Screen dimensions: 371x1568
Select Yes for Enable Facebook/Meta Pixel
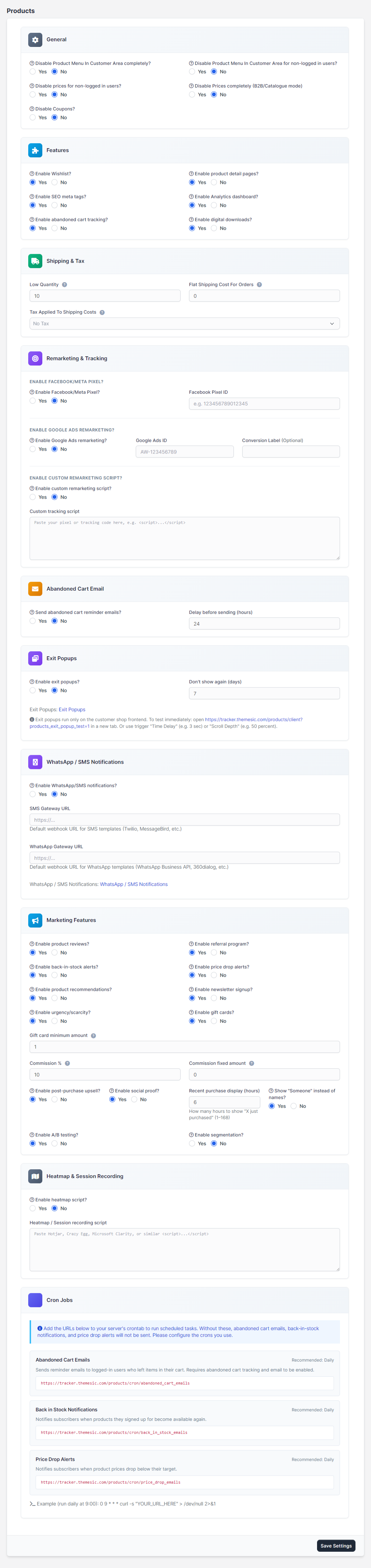pos(33,401)
